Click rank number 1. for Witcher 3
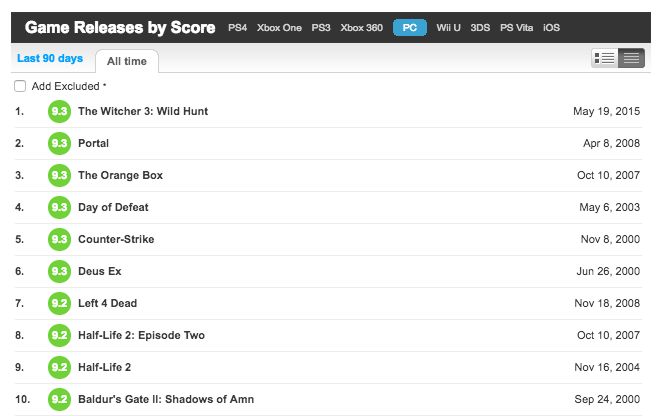This screenshot has width=663, height=416. tap(19, 111)
